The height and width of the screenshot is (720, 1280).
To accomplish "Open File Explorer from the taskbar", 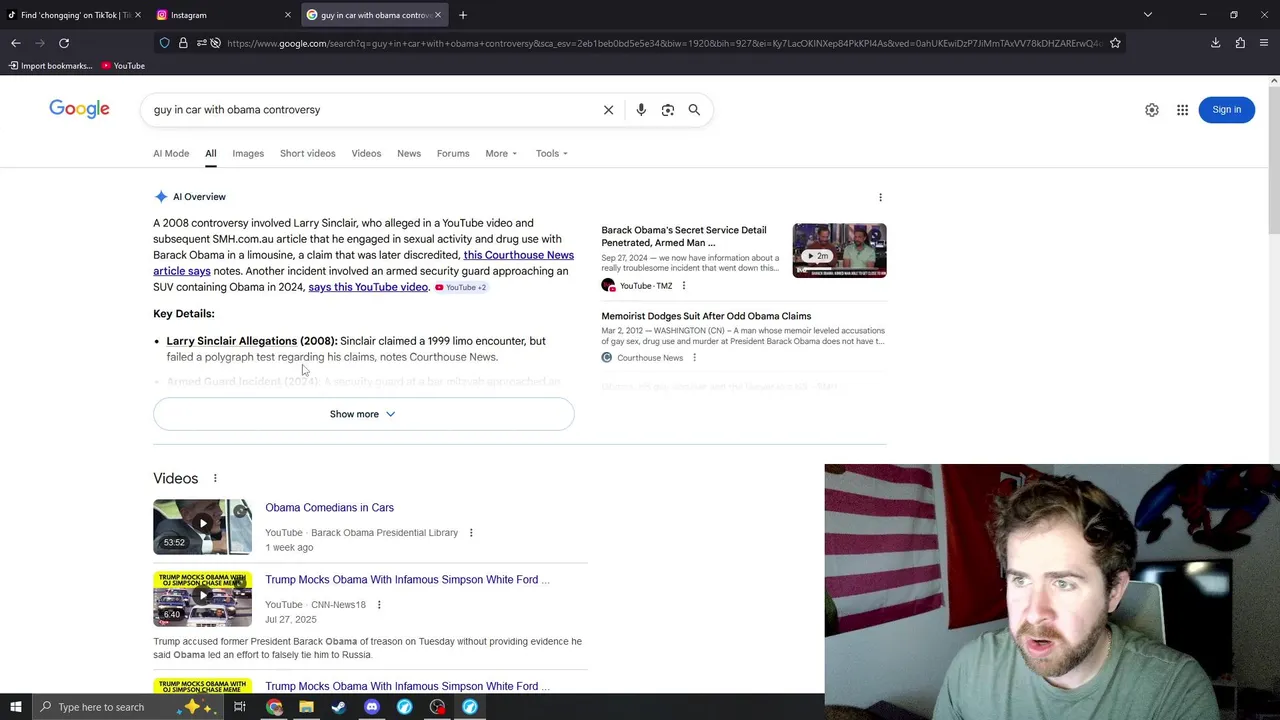I will [306, 707].
